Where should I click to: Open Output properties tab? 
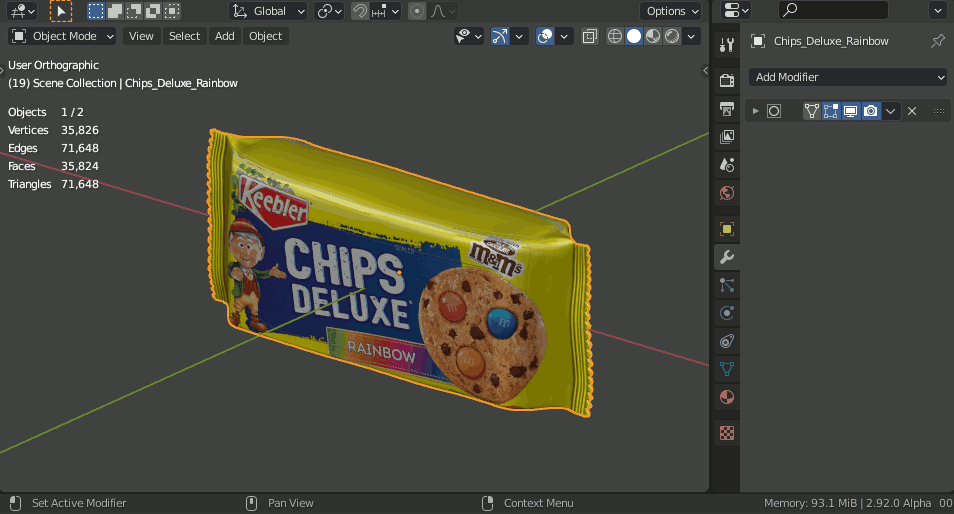point(726,109)
